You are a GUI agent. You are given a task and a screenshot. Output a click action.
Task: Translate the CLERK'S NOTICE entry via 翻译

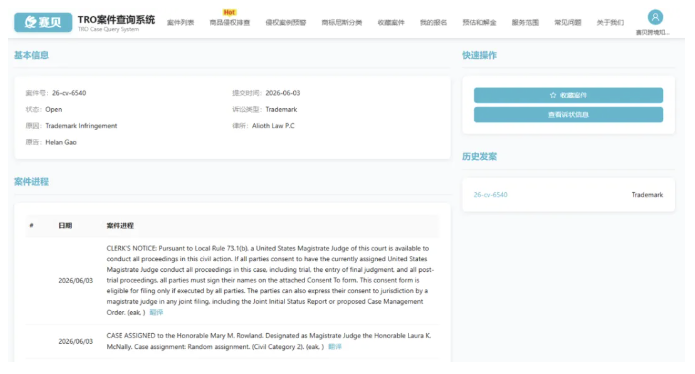(156, 312)
